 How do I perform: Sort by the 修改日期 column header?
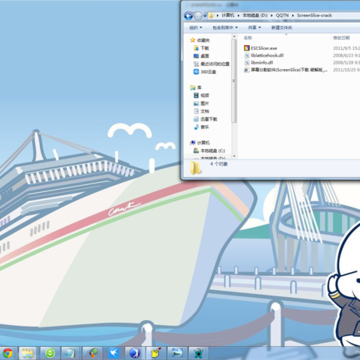(x=341, y=38)
